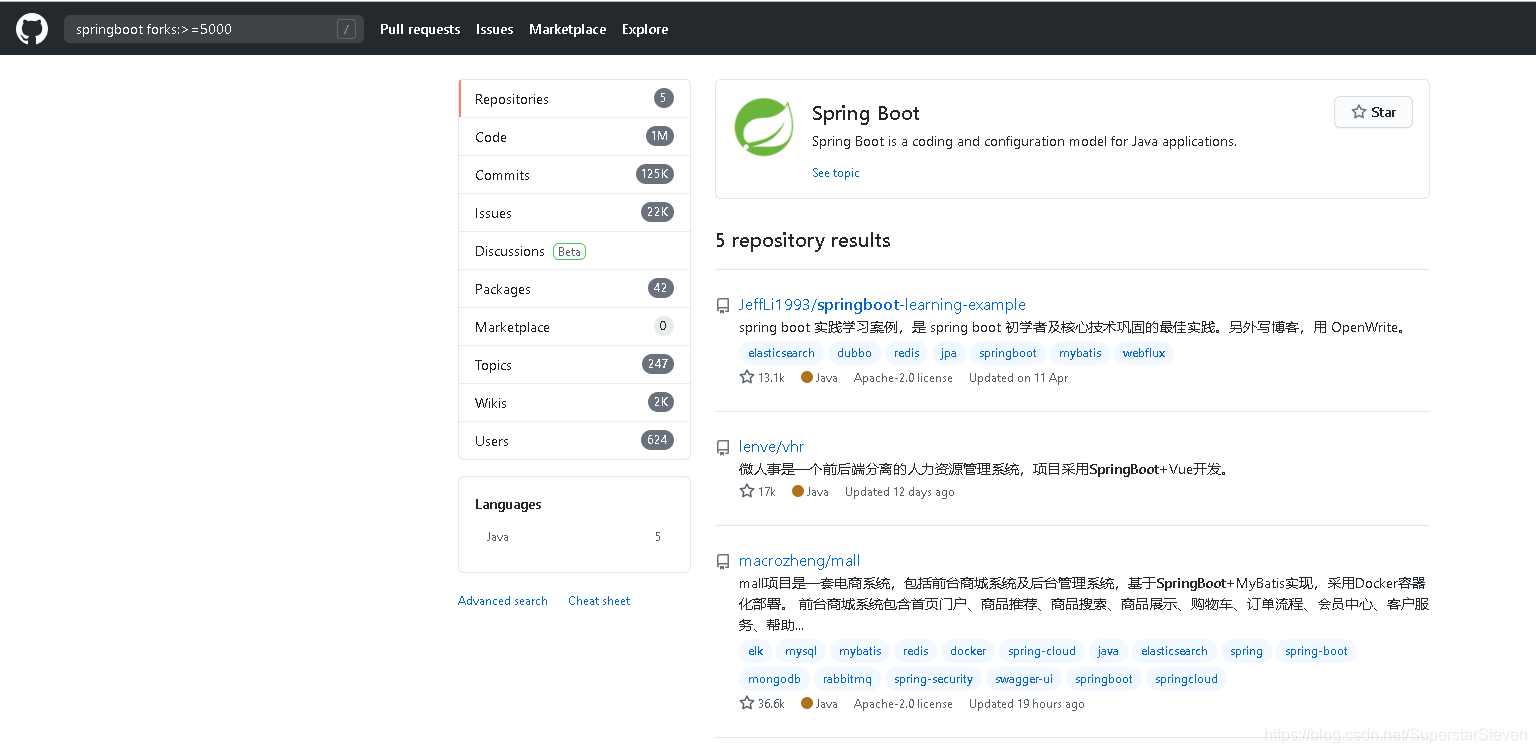Click 'Updated on 11 Apr' text
1536x753 pixels.
coord(1018,378)
